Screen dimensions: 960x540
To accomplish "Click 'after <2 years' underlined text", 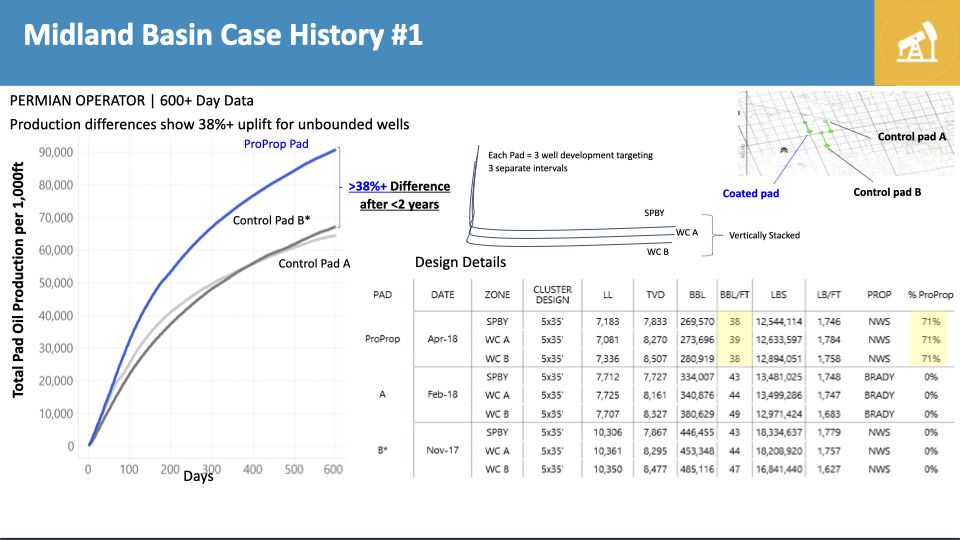I will 399,204.
